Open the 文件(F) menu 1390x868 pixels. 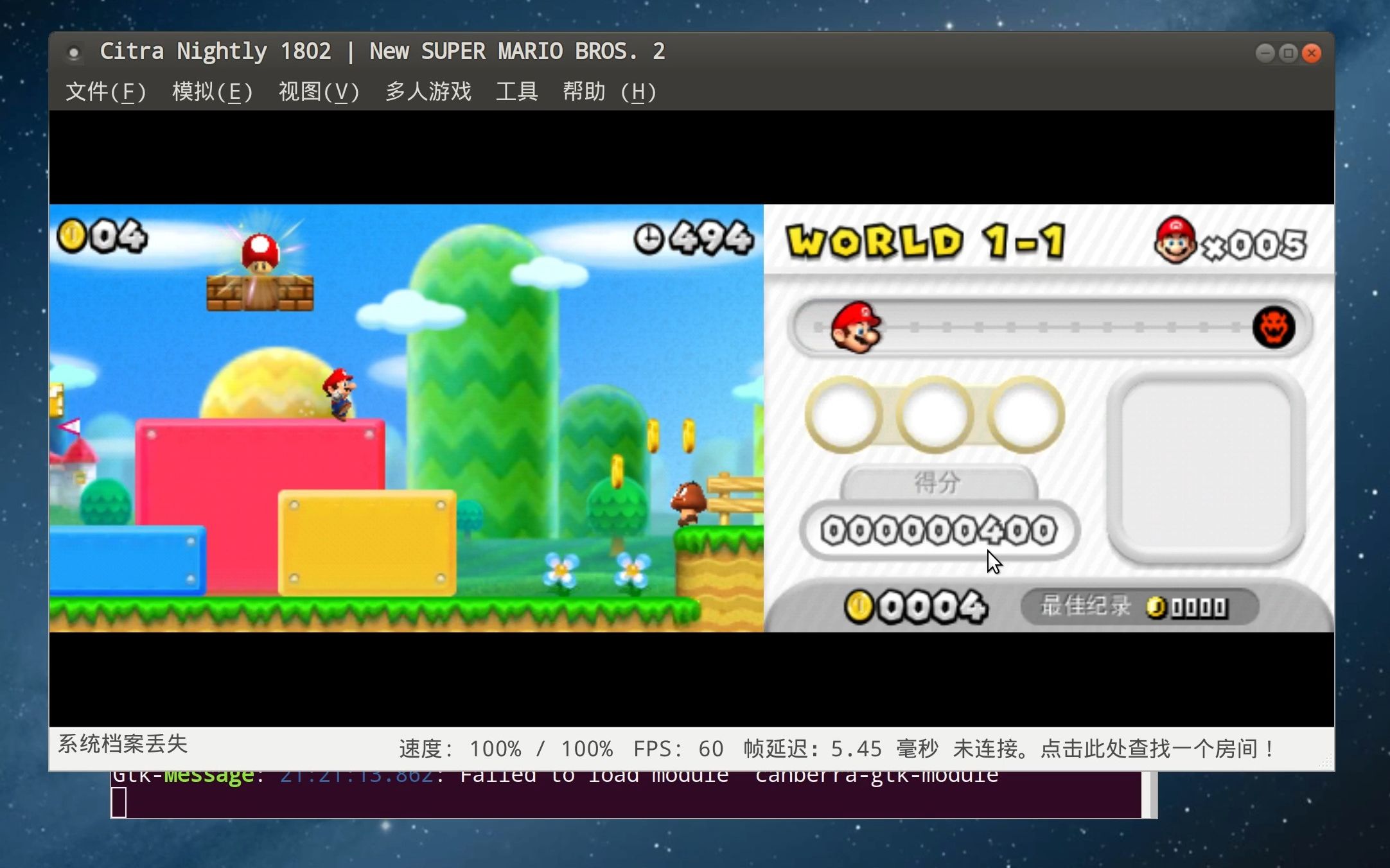click(x=106, y=91)
